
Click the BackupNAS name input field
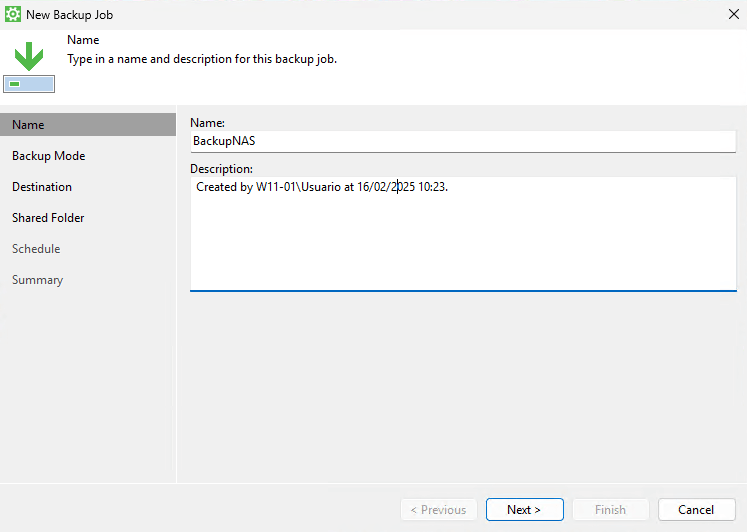pos(462,141)
